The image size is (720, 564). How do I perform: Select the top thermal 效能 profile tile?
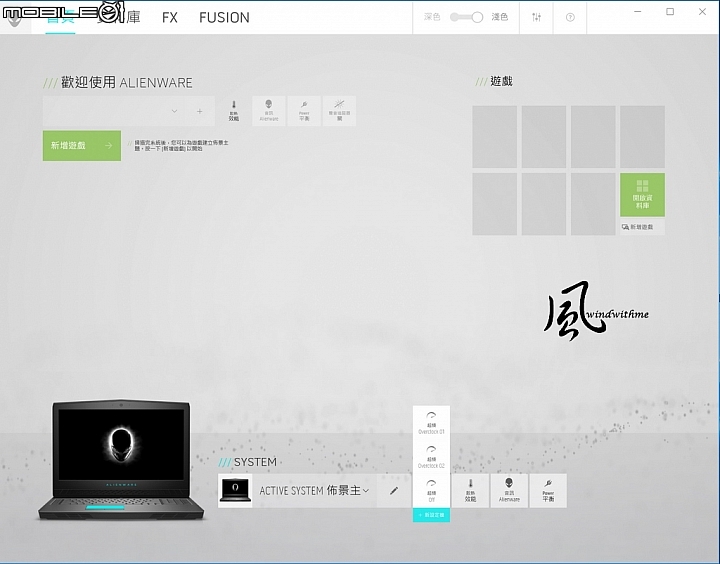234,111
